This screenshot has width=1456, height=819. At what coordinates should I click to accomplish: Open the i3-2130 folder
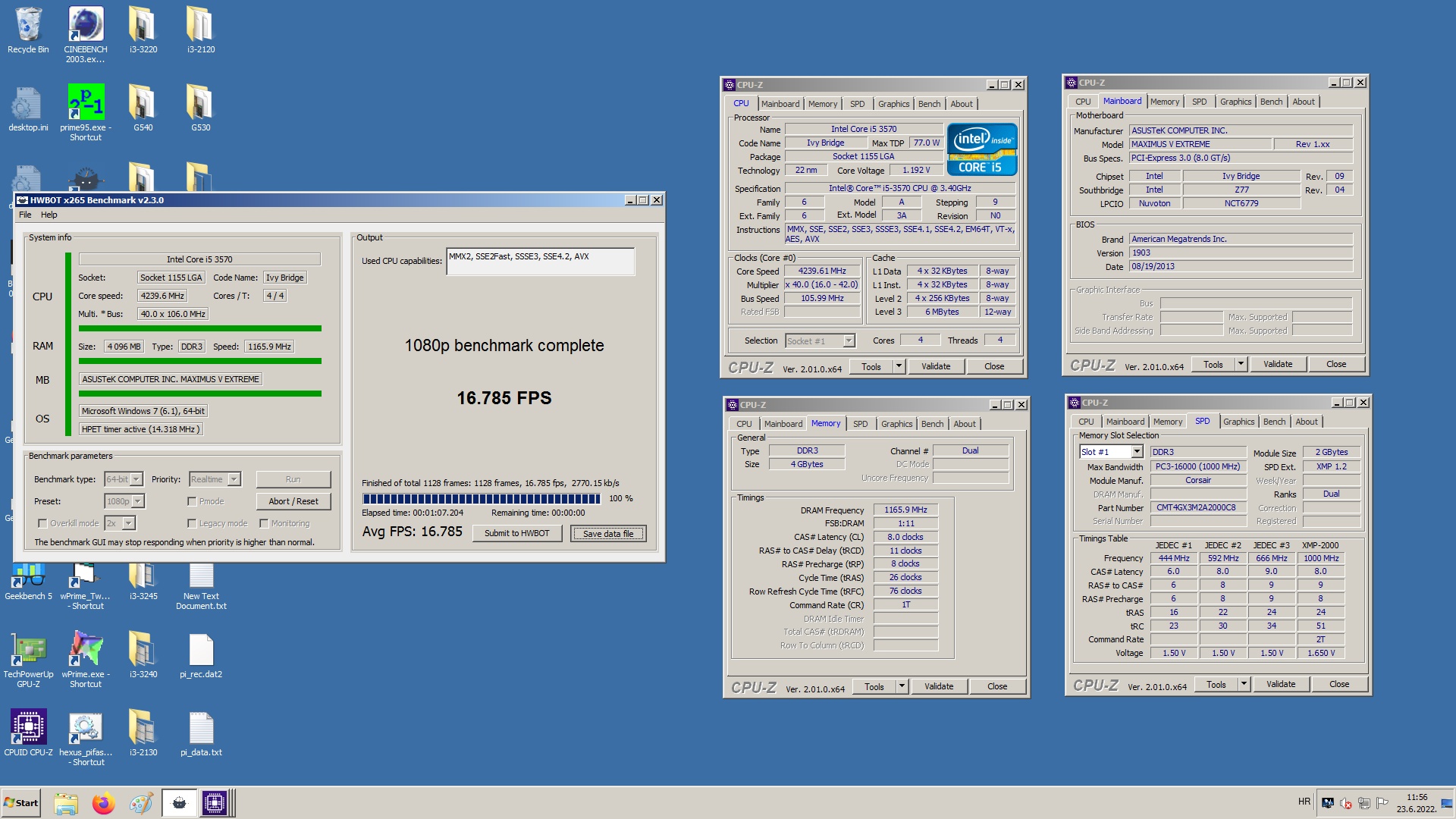[x=143, y=733]
